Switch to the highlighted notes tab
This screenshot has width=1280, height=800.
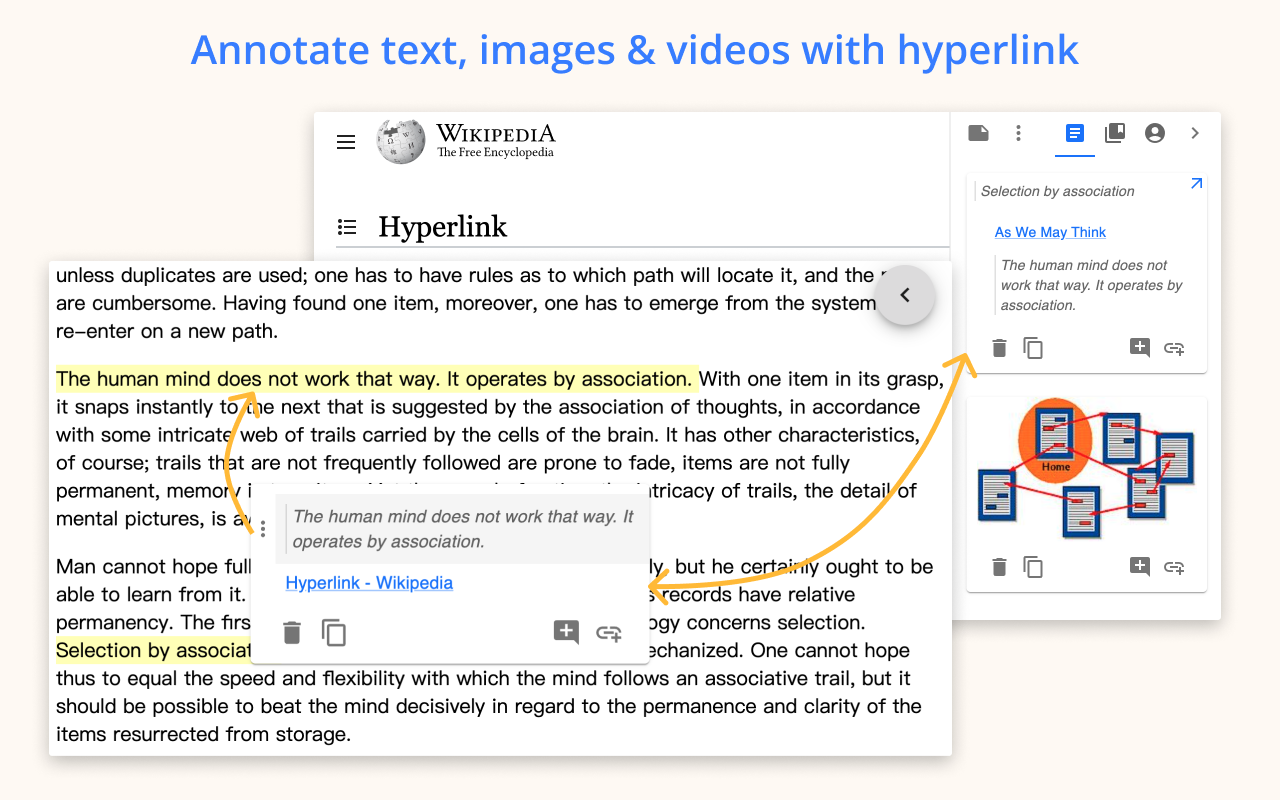pyautogui.click(x=1074, y=133)
